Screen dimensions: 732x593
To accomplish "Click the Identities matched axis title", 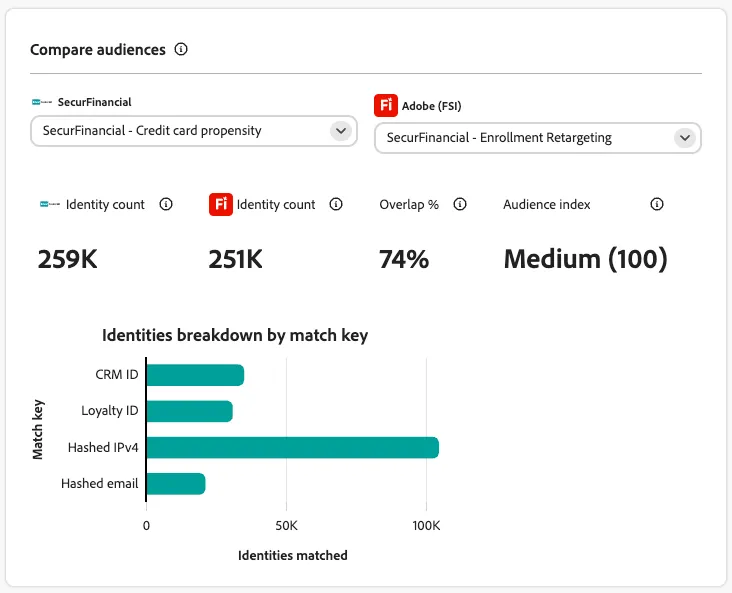I will 293,555.
